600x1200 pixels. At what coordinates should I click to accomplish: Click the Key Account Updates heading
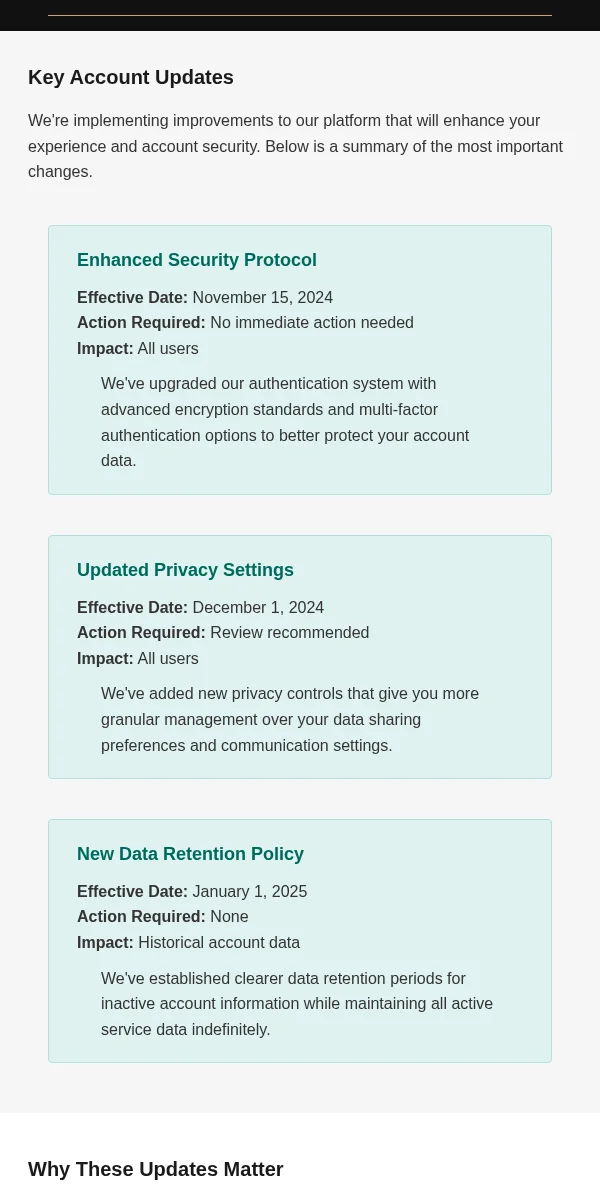point(131,77)
